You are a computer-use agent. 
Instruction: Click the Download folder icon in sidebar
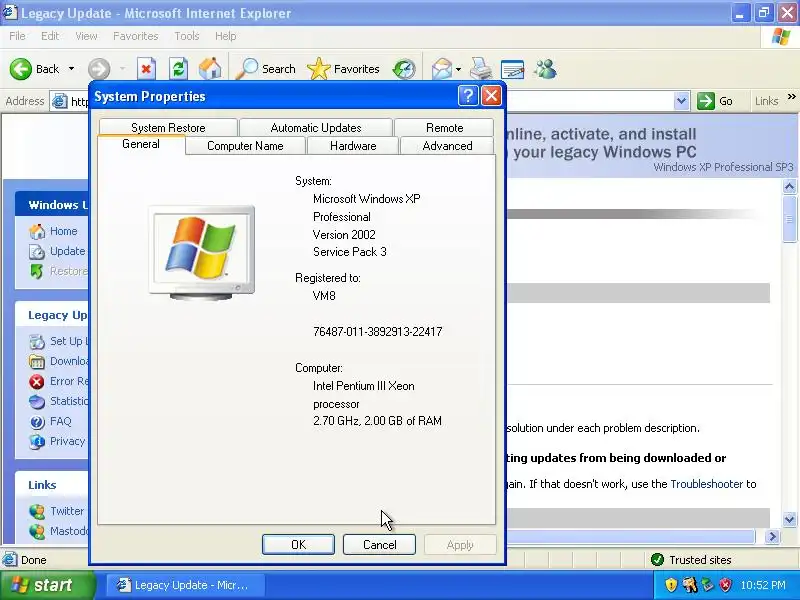(x=37, y=362)
